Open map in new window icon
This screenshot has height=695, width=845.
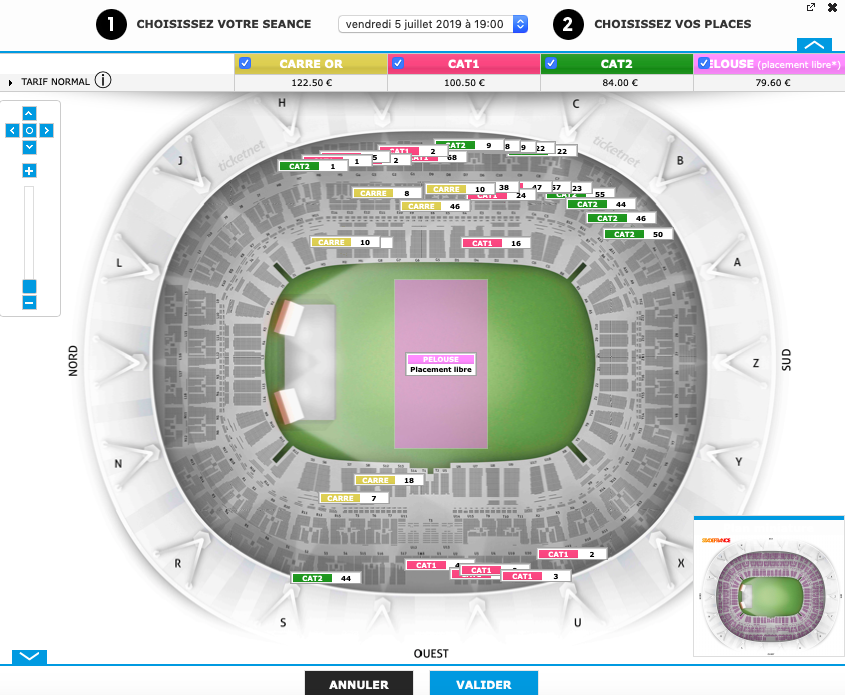tap(810, 7)
